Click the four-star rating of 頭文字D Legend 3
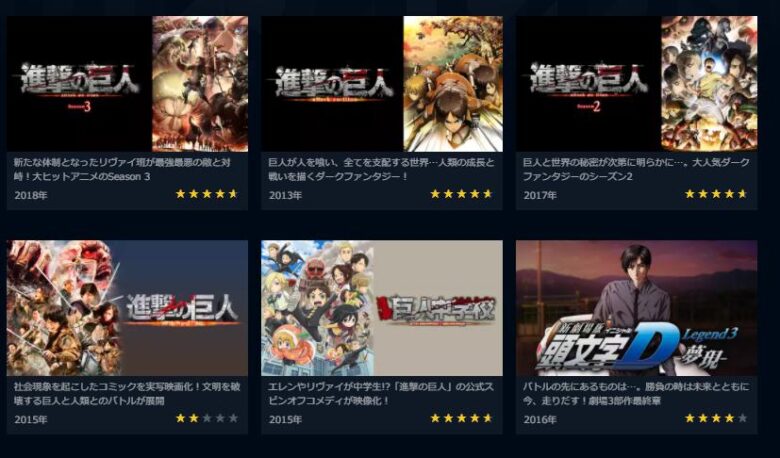The image size is (780, 458). coord(716,418)
